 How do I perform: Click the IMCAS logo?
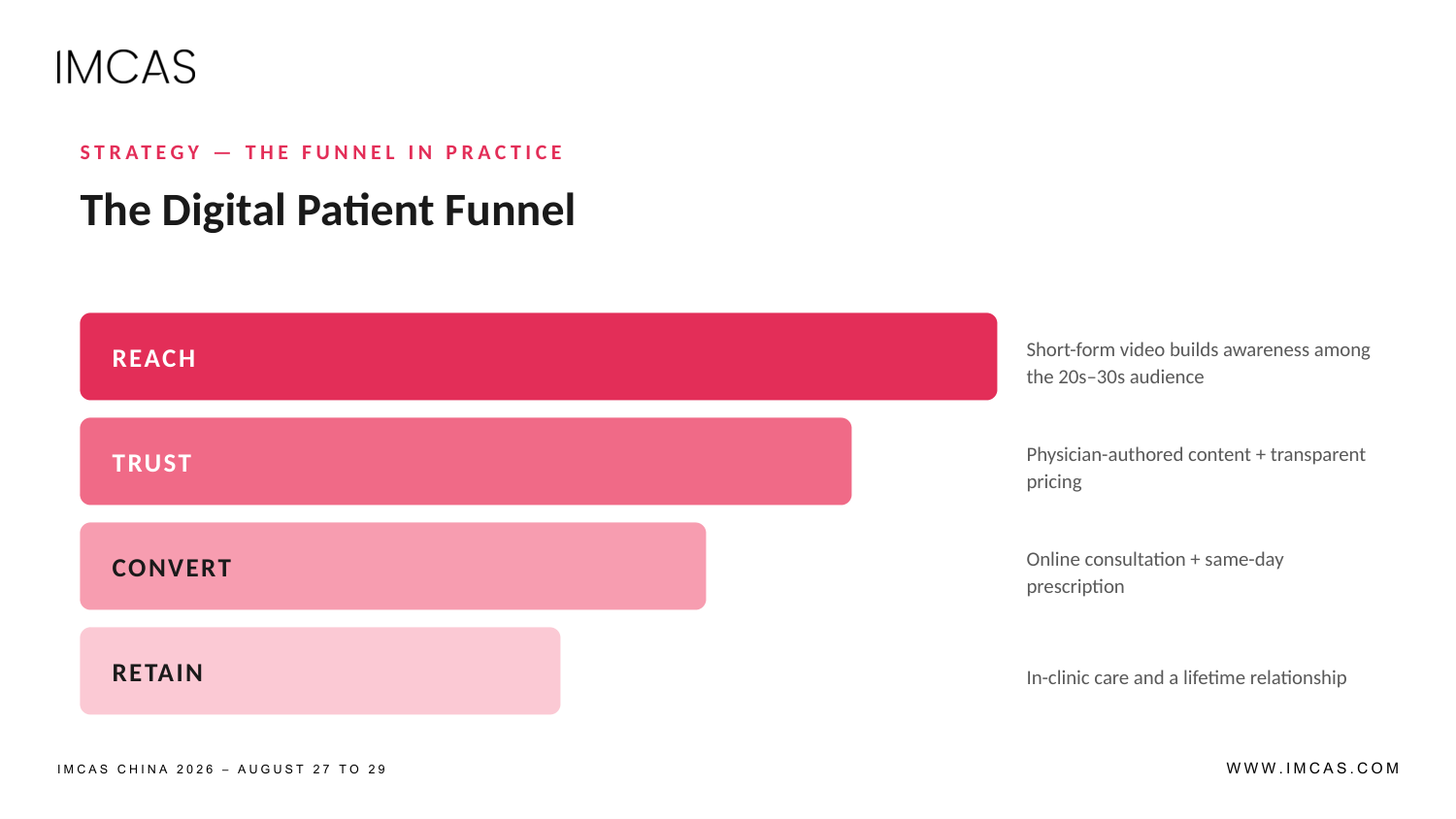coord(126,67)
